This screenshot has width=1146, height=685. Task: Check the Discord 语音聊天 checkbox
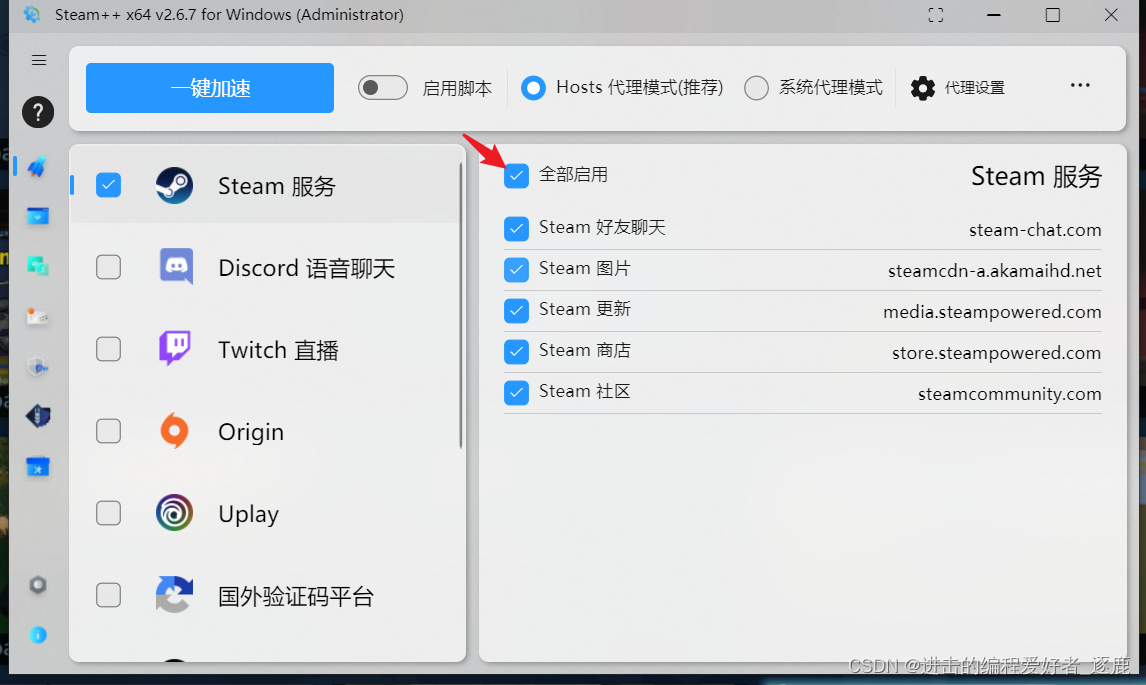click(108, 268)
